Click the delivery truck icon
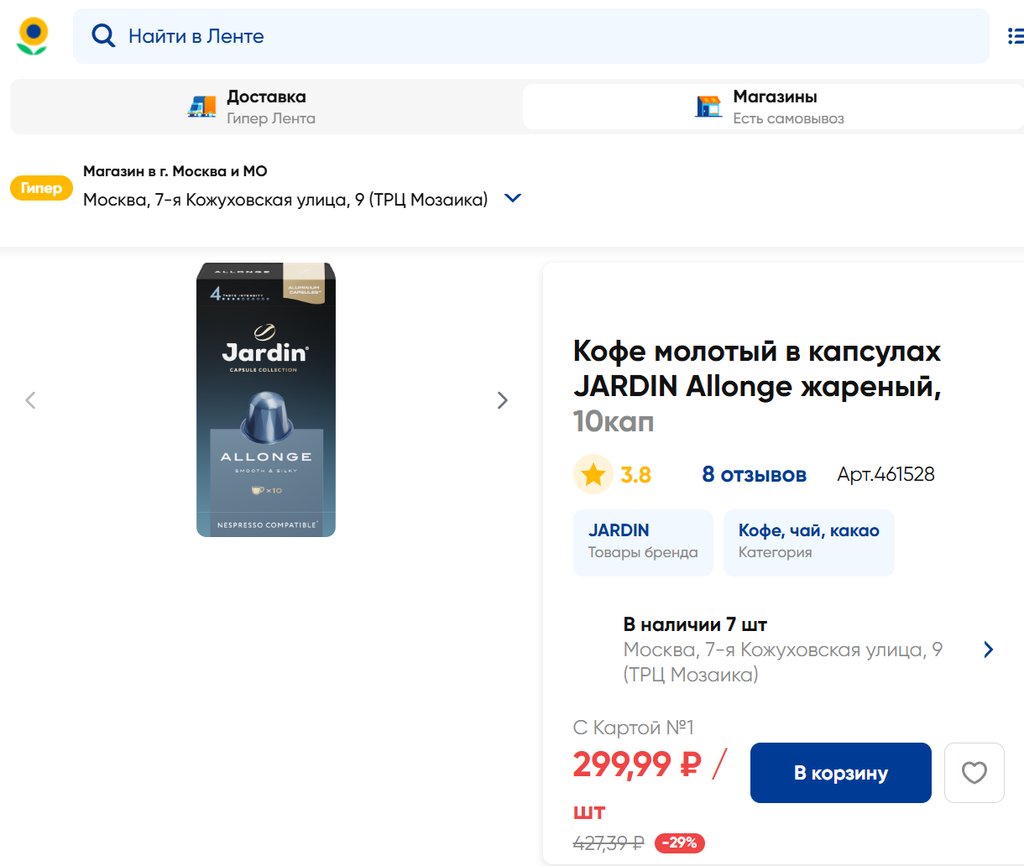 click(202, 106)
